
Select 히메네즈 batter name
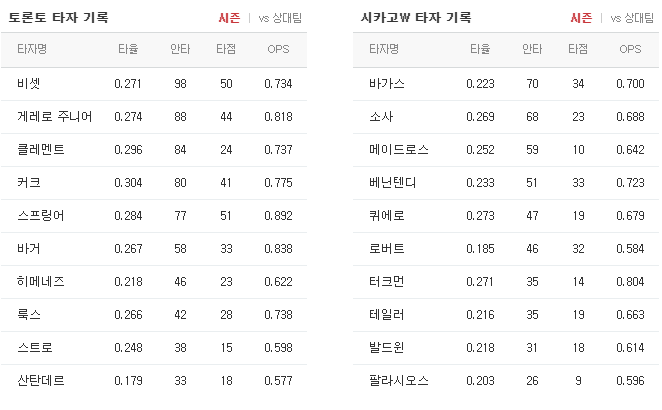pos(41,281)
